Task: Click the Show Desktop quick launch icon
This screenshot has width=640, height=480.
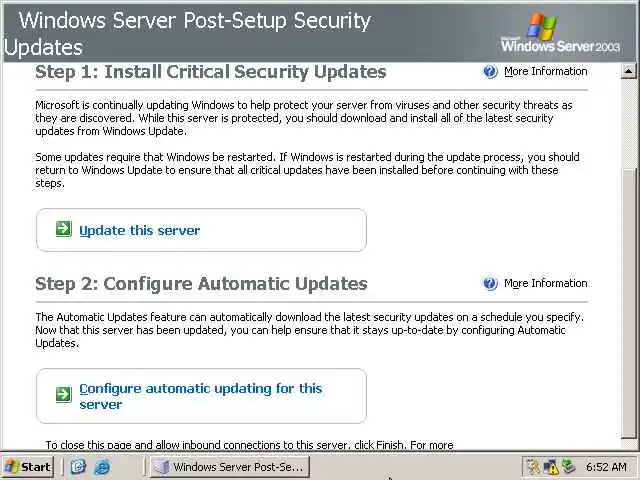Action: (x=79, y=467)
